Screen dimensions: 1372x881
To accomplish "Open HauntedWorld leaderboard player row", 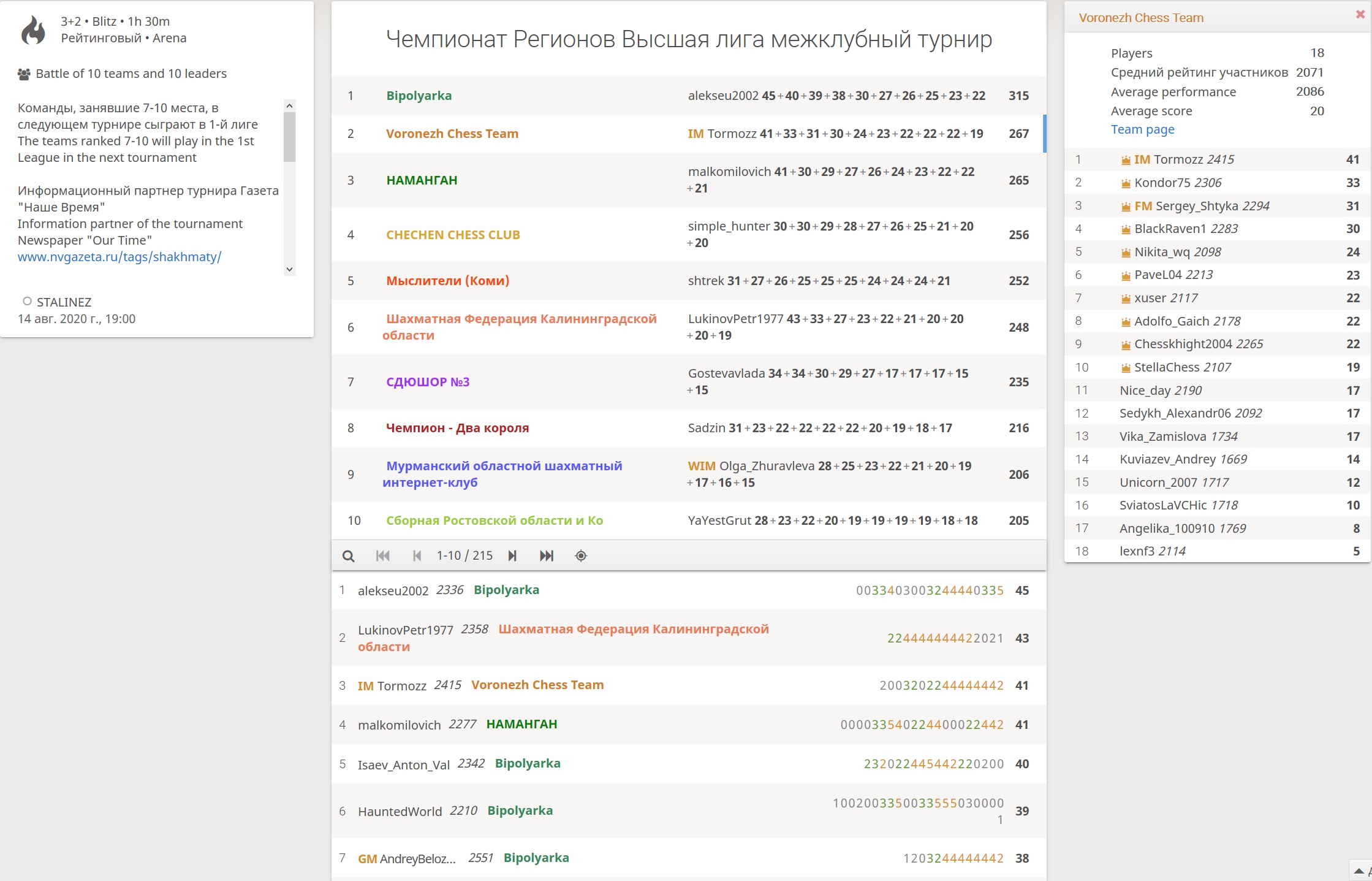I will (689, 810).
